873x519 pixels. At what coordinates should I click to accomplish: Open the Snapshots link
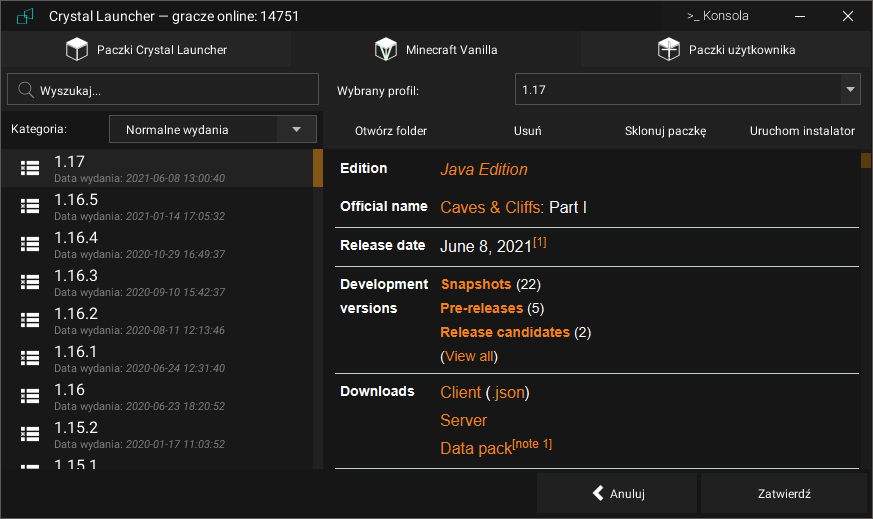click(475, 284)
